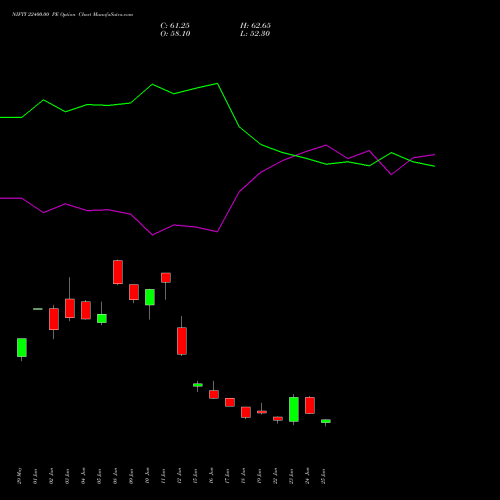Click the chart title text NIFTY 22400.00 PE Option

[44, 15]
